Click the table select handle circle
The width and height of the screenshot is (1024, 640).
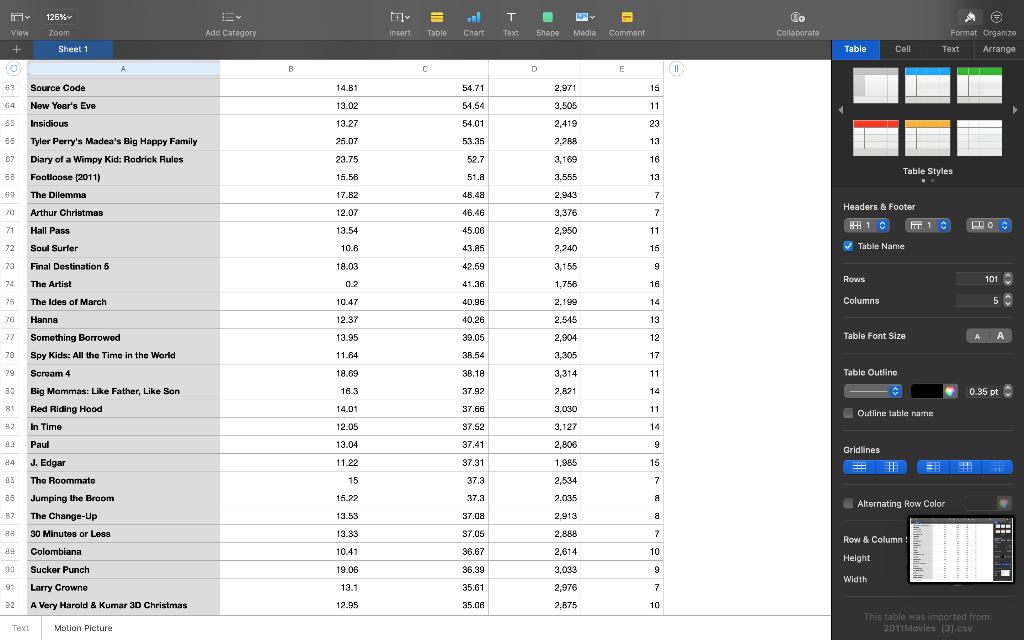click(x=14, y=68)
